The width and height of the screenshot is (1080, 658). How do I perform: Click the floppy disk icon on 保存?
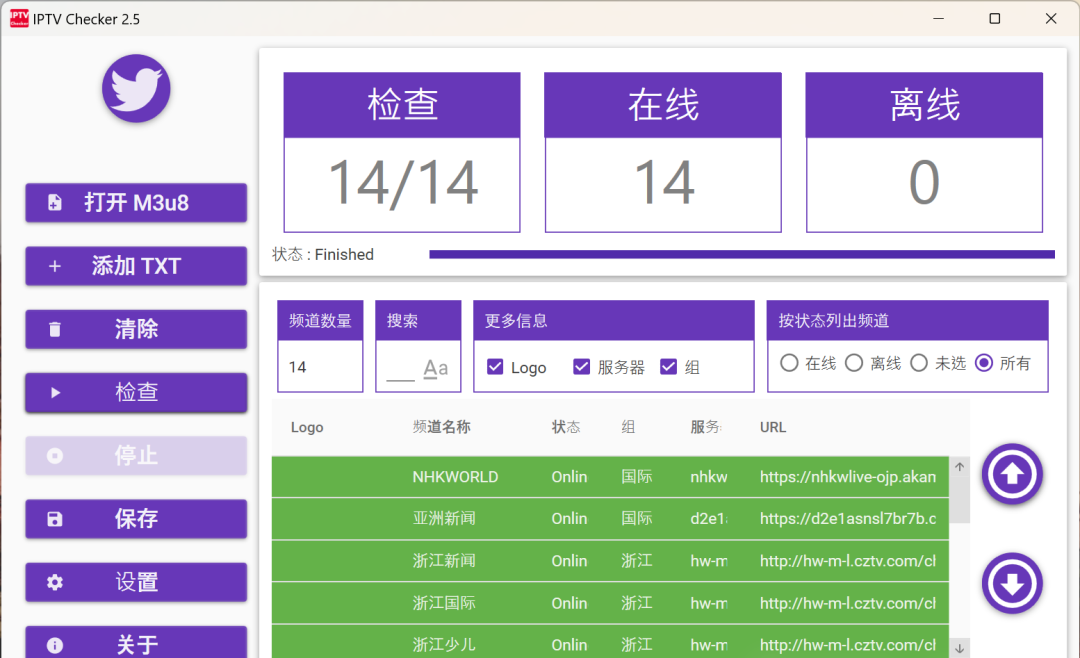point(54,519)
